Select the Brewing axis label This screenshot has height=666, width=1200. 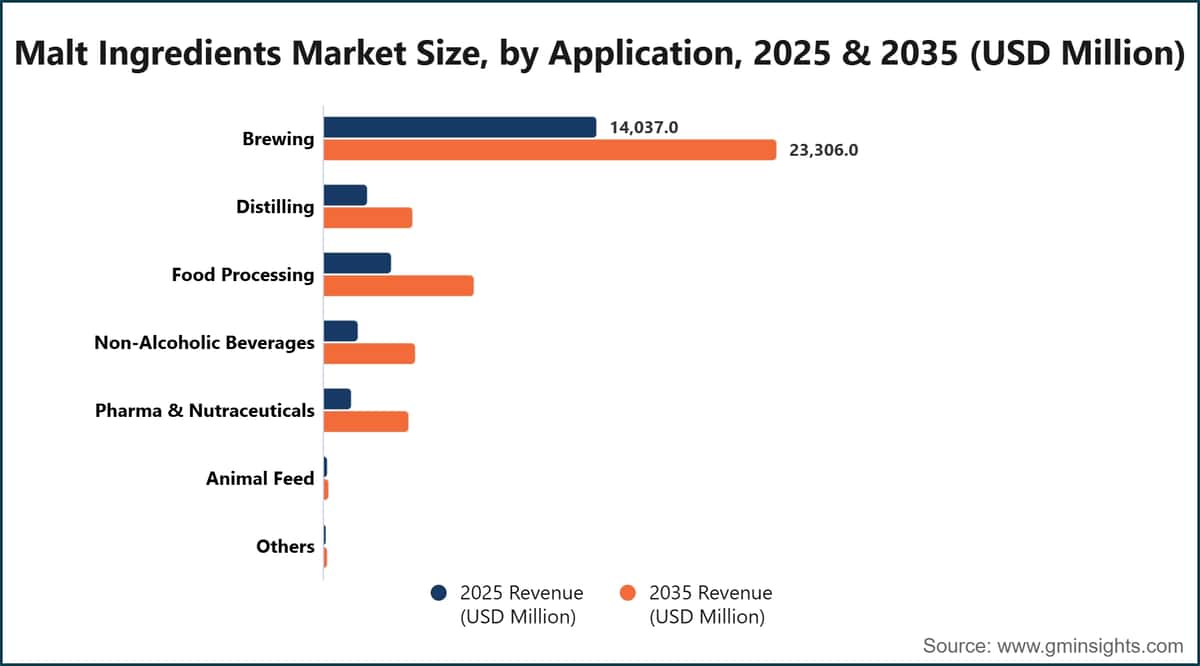point(278,139)
